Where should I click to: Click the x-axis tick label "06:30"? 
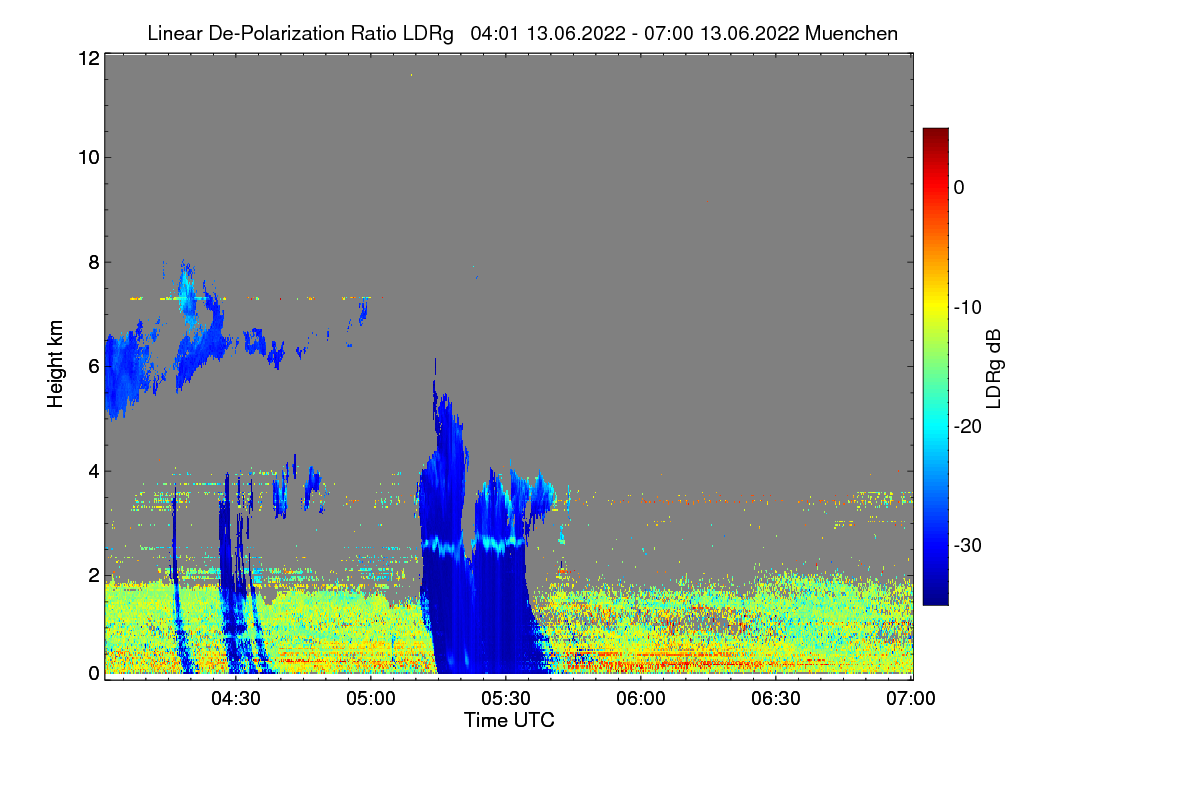pyautogui.click(x=777, y=699)
